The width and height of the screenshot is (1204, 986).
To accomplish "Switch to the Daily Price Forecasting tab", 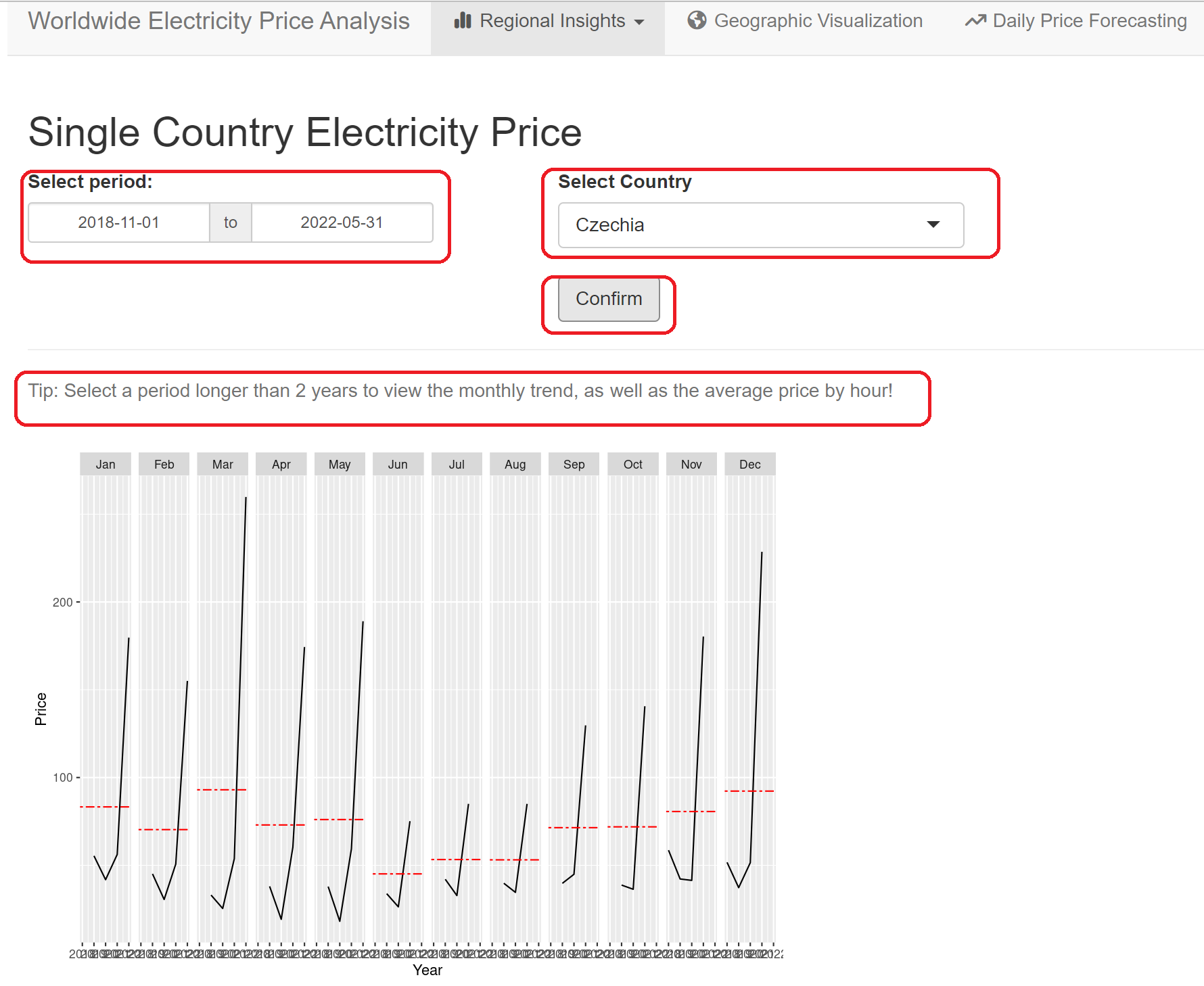I will (x=1089, y=21).
